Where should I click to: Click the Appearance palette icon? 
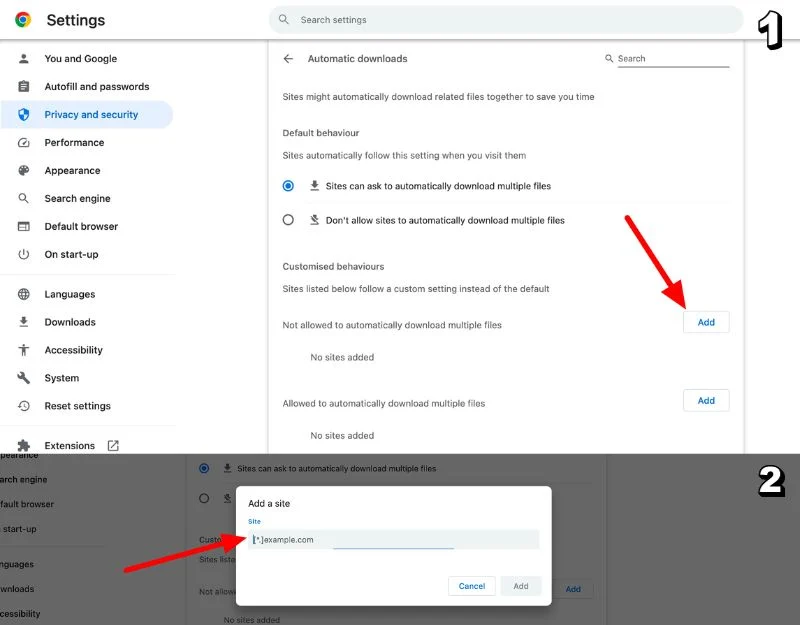(x=23, y=170)
